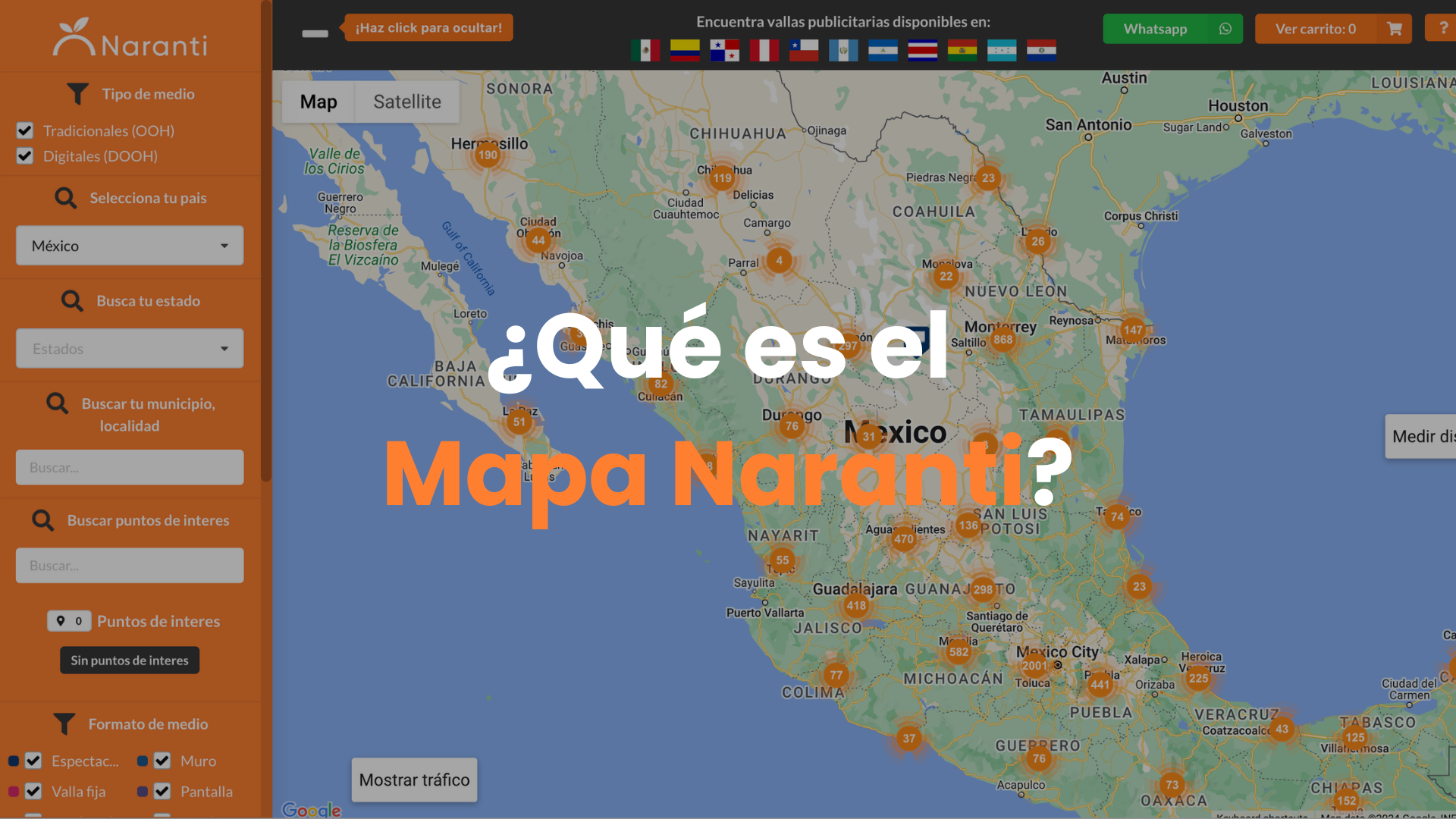Uncheck Tradicionales (OOH) checkbox

[25, 130]
